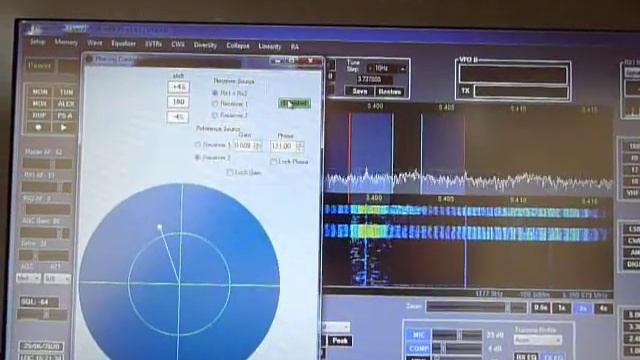Open the CWX menu
The width and height of the screenshot is (640, 360).
coord(178,44)
